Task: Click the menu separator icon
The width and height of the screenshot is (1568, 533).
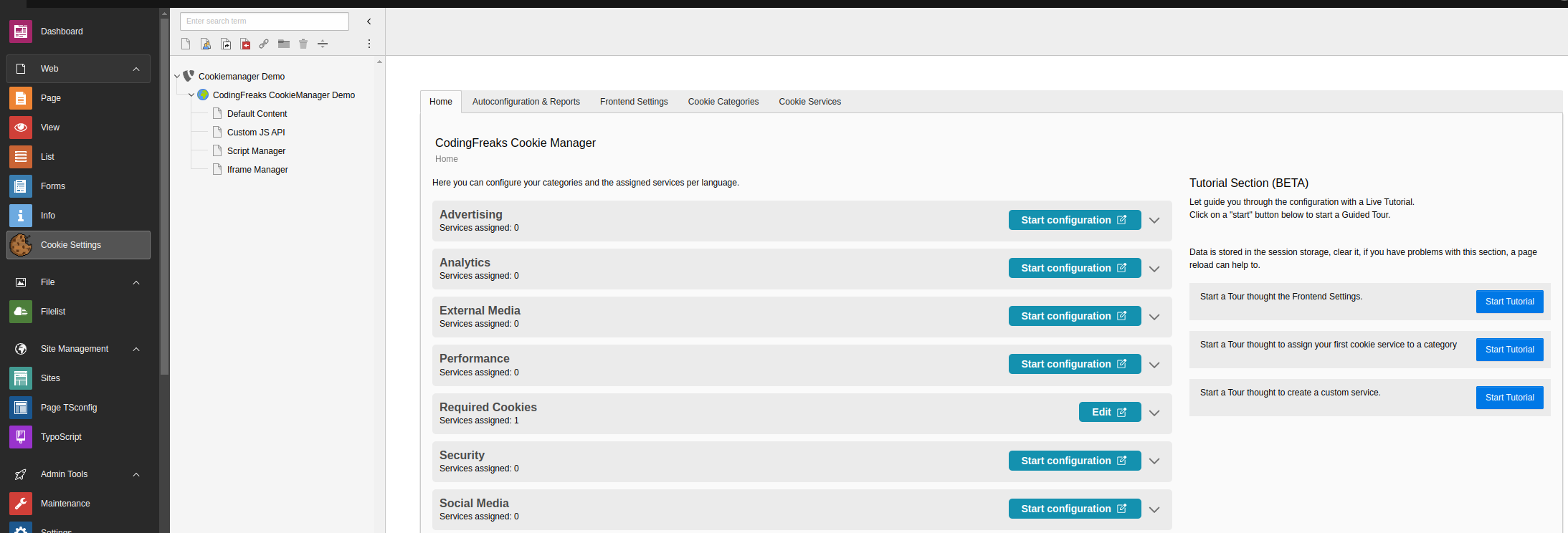Action: click(x=323, y=44)
